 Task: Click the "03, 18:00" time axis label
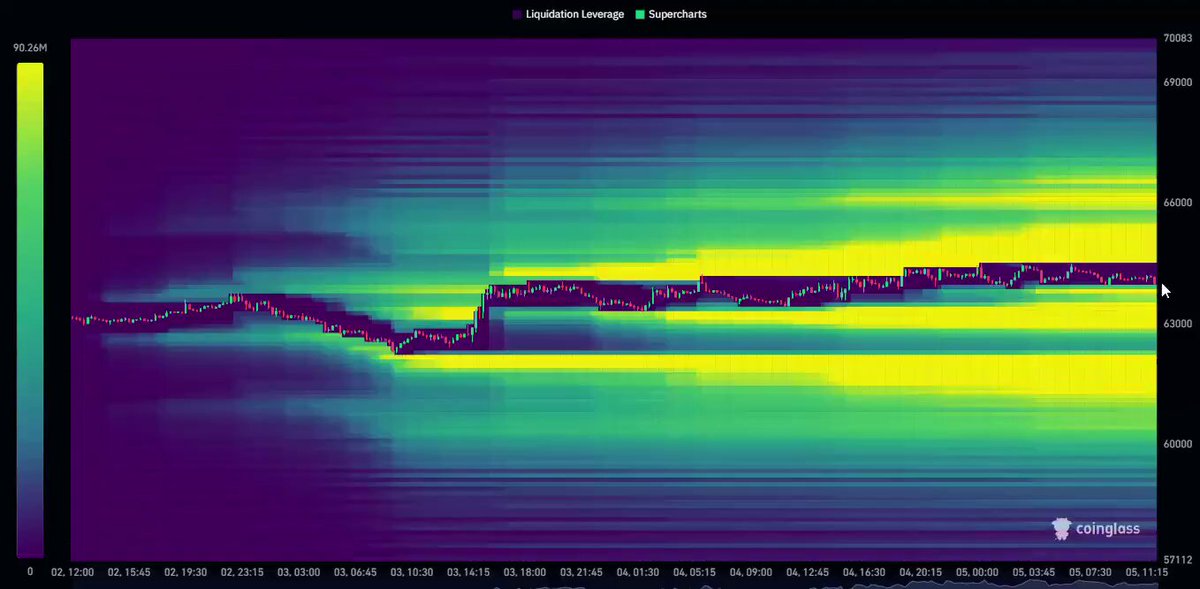pyautogui.click(x=525, y=573)
